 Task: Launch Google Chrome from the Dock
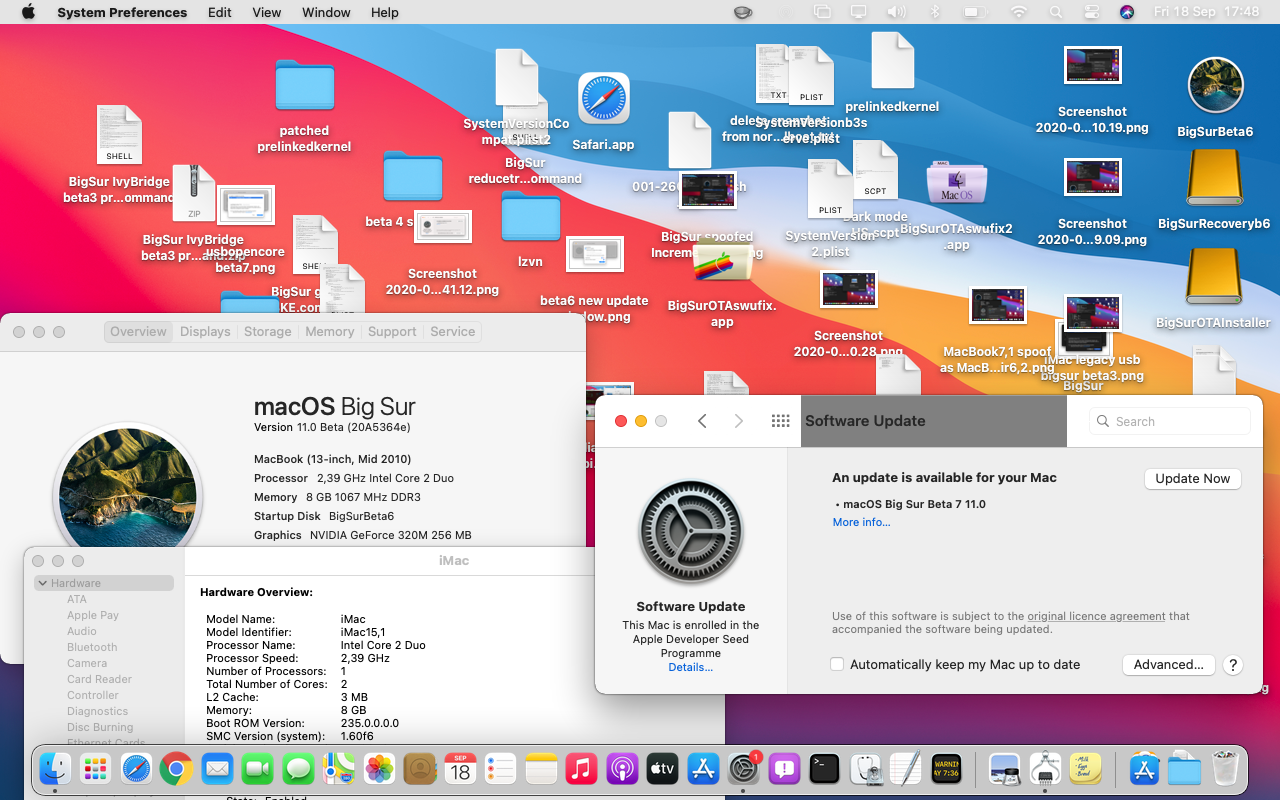pyautogui.click(x=177, y=769)
